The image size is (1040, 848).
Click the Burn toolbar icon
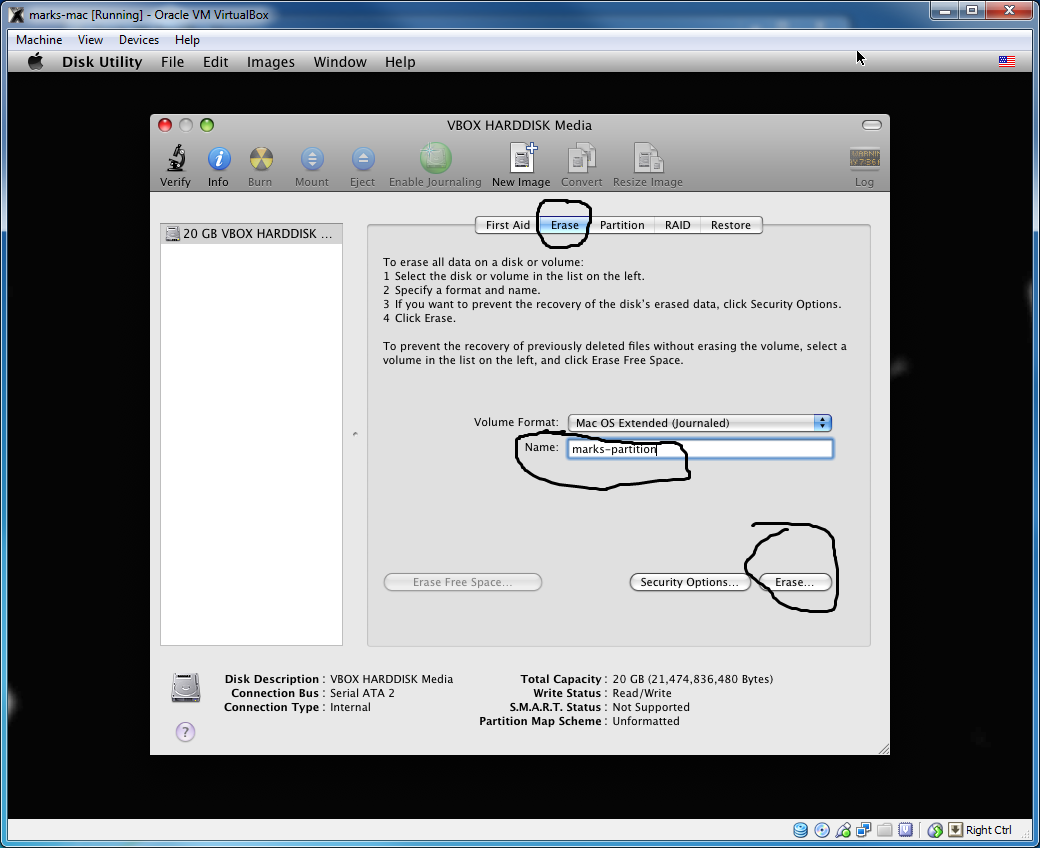pos(261,159)
